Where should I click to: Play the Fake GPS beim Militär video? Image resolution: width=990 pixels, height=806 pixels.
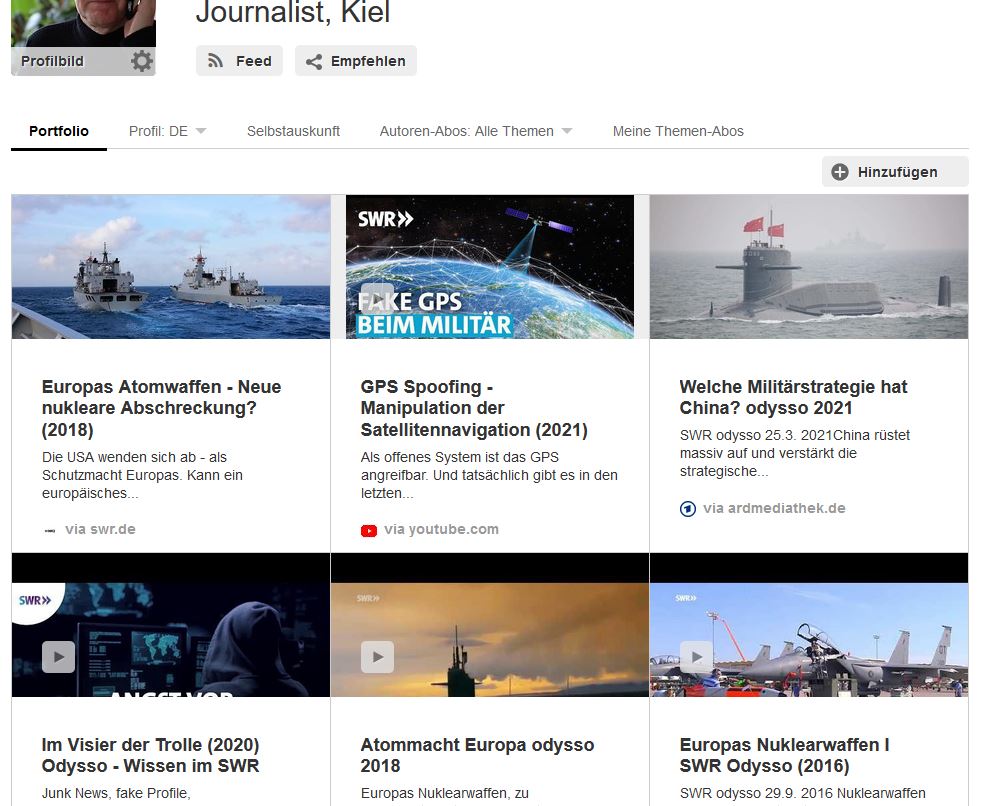(x=377, y=298)
